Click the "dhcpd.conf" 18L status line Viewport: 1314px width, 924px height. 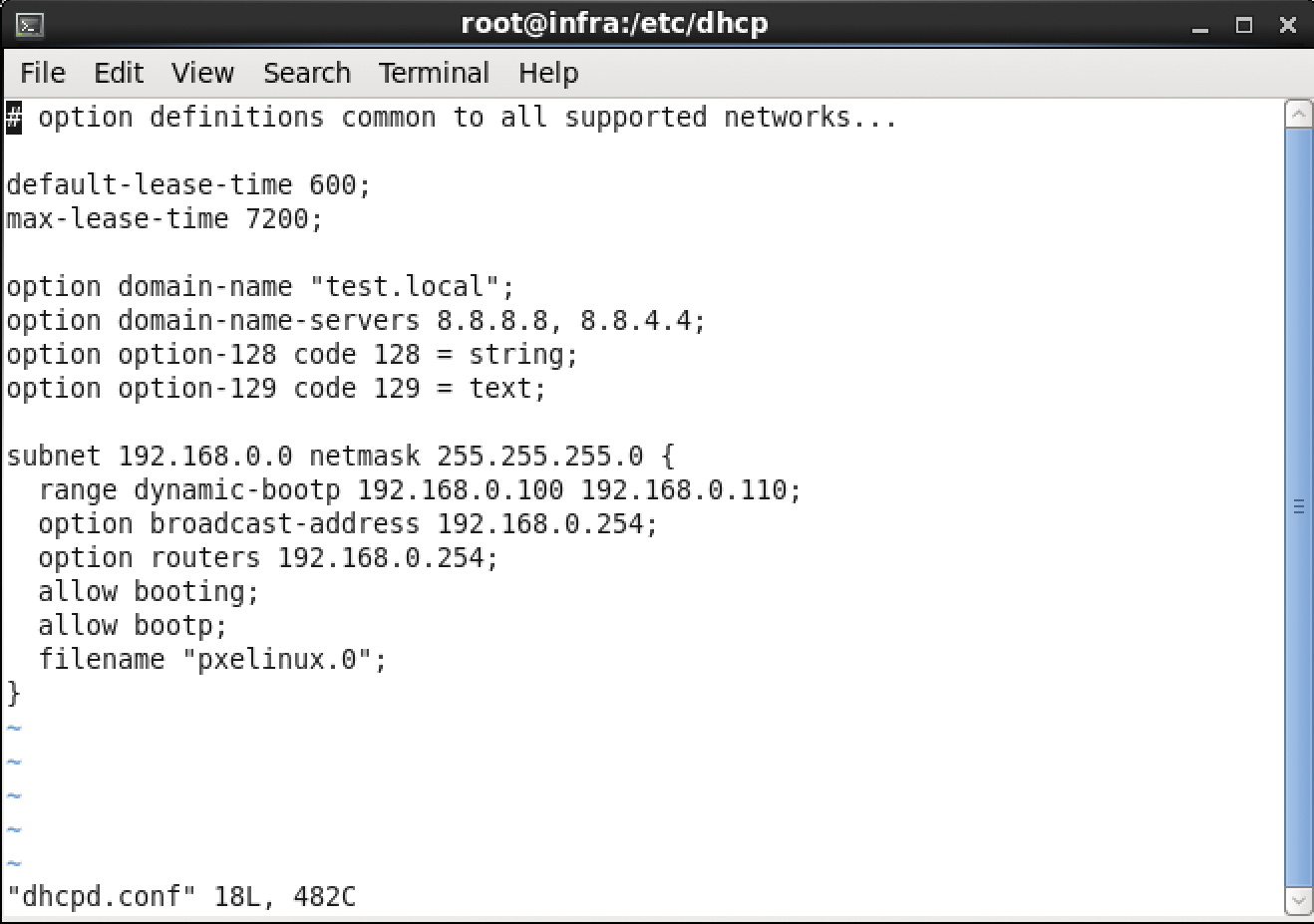181,896
